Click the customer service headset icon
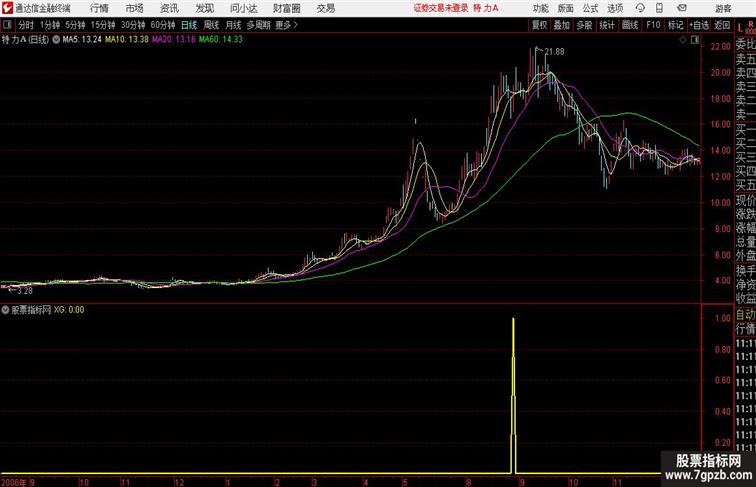This screenshot has height=487, width=756. pos(640,8)
